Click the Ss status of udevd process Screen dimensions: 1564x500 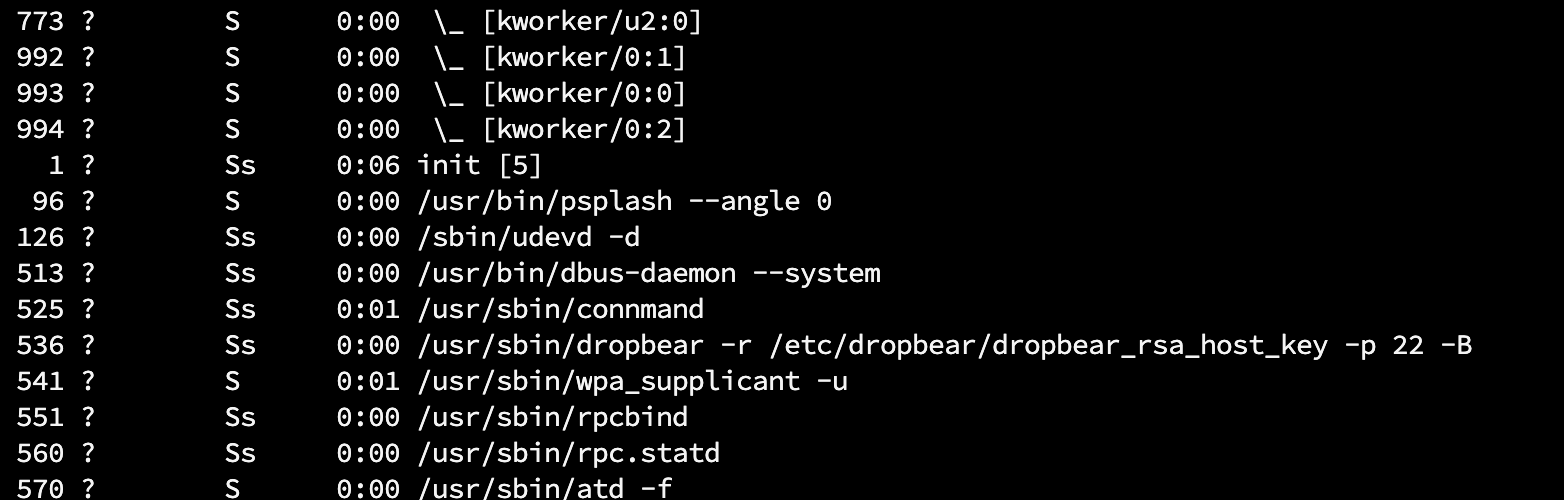tap(240, 237)
